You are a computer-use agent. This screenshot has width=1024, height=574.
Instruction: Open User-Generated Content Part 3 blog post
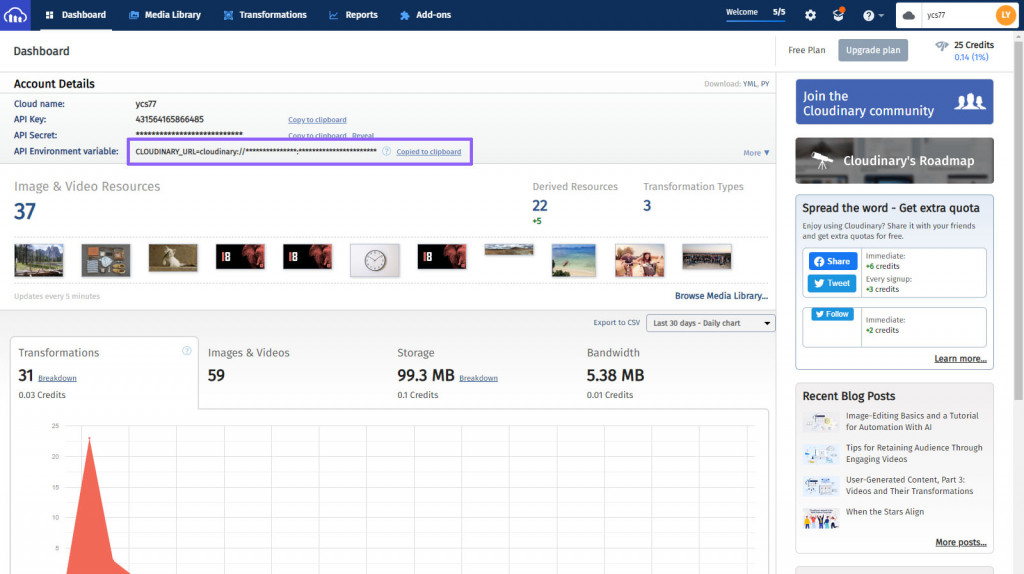909,485
